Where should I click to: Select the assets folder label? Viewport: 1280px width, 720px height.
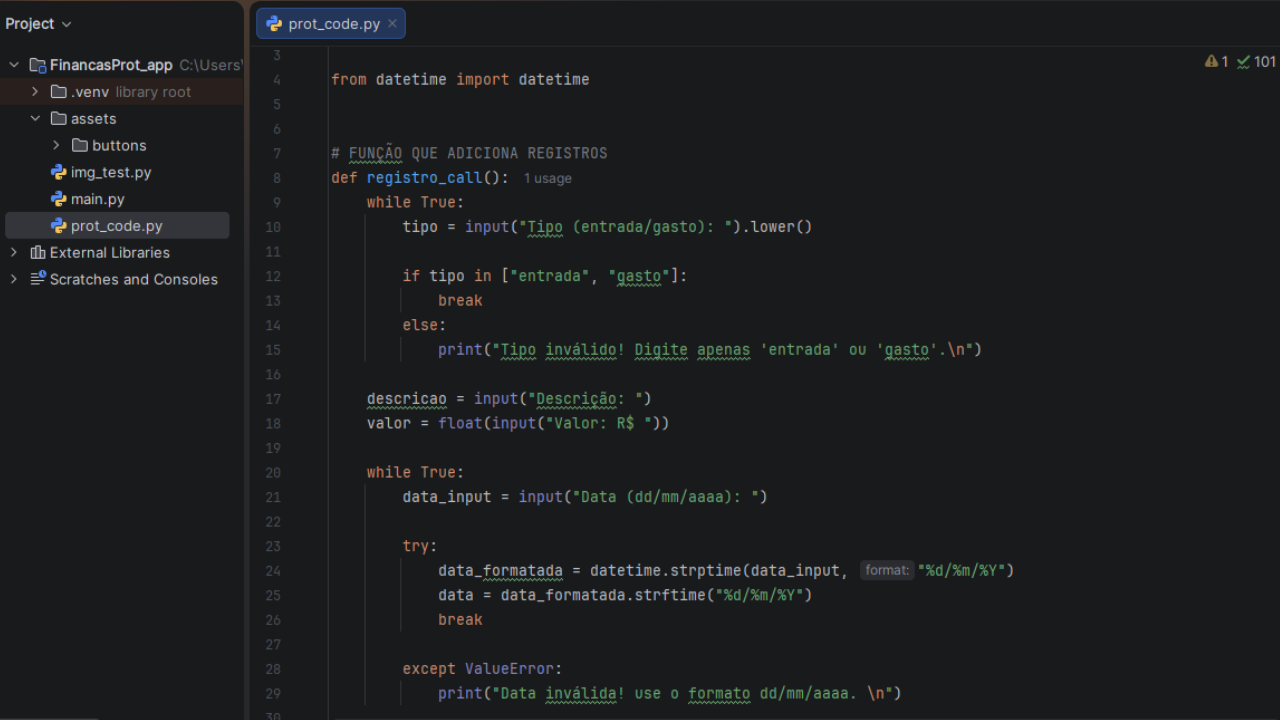[94, 118]
